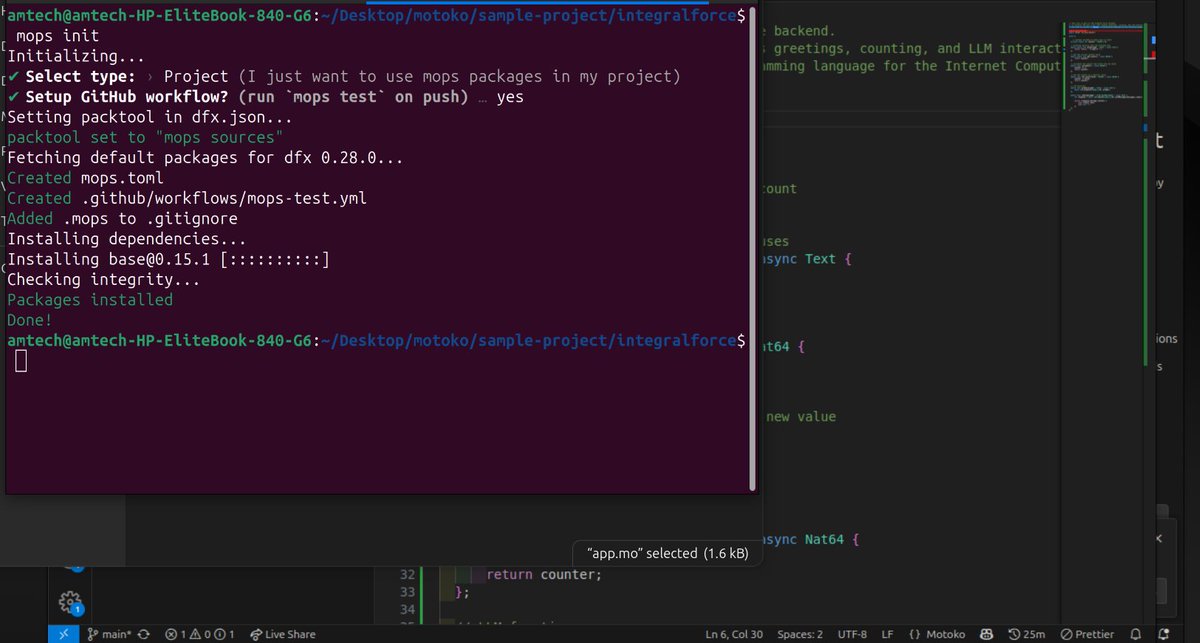The image size is (1200, 643).
Task: Click the 'Select type:' prompt line
Action: coord(344,77)
